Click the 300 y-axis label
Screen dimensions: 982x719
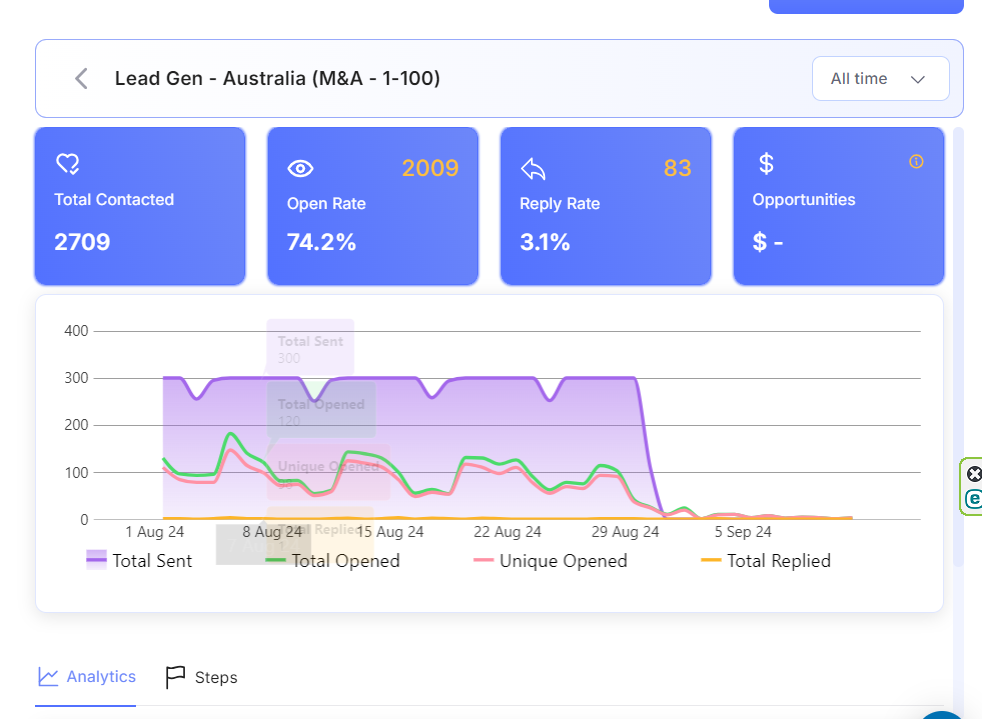point(76,378)
